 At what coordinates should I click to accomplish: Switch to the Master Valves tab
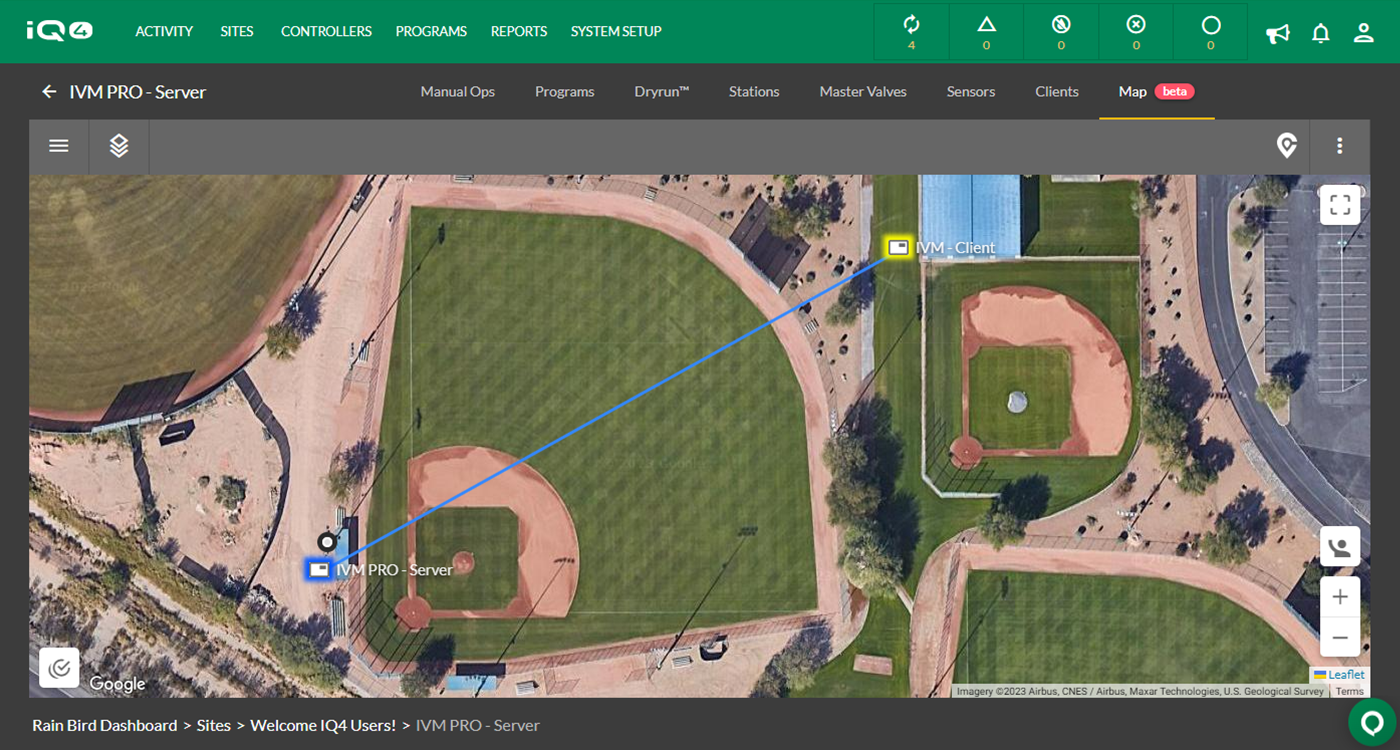[863, 92]
